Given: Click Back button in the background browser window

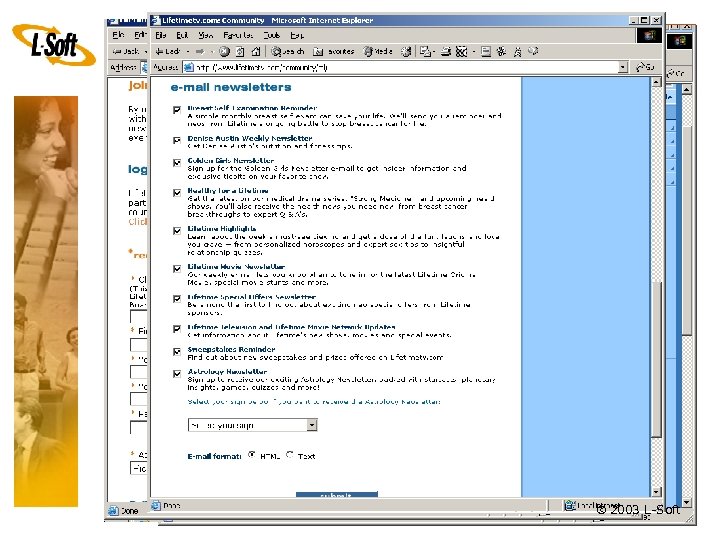Looking at the screenshot, I should coord(127,51).
